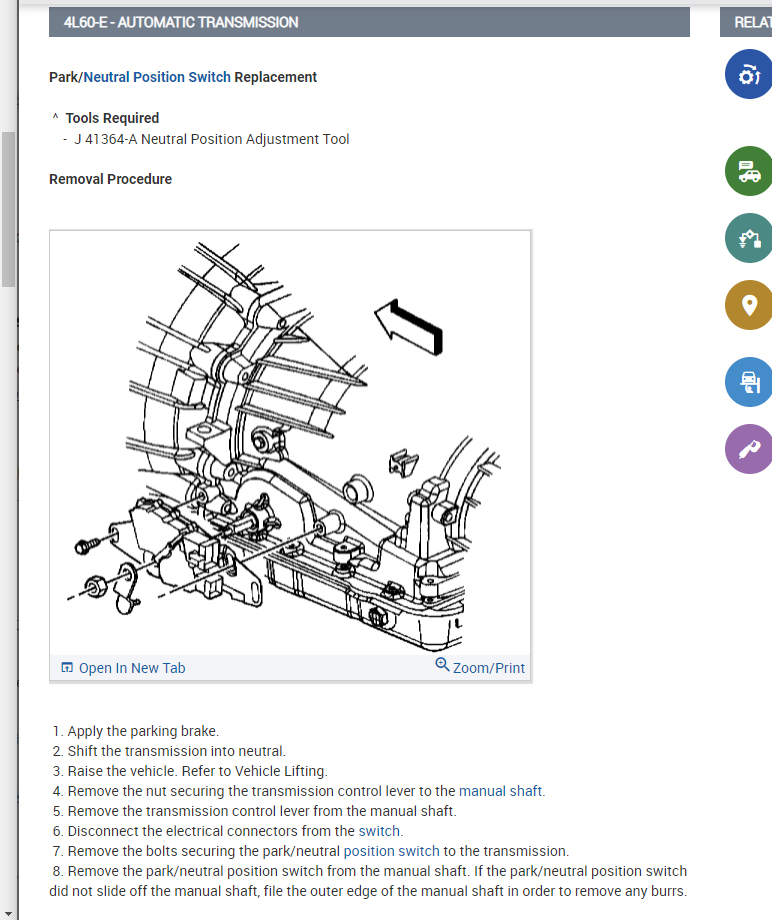
Task: Click the Tools Required heading text
Action: coord(112,118)
